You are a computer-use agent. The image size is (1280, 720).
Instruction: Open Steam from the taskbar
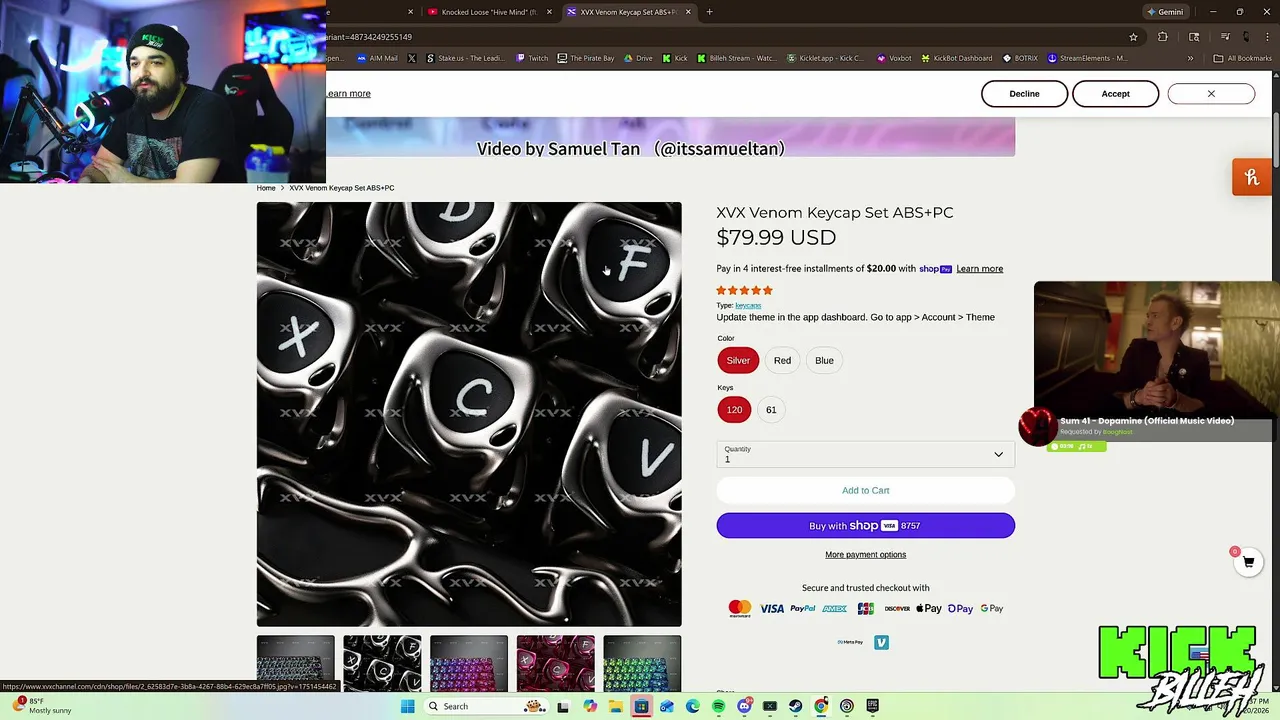point(796,706)
